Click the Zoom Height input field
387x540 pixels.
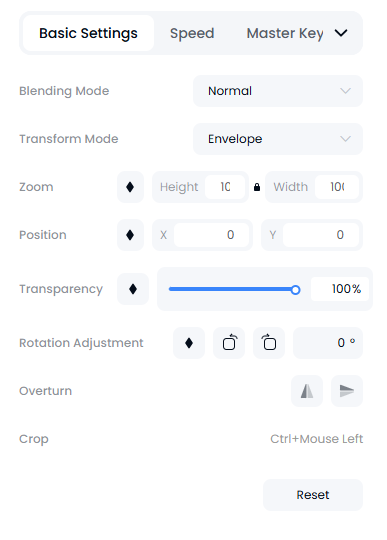225,187
